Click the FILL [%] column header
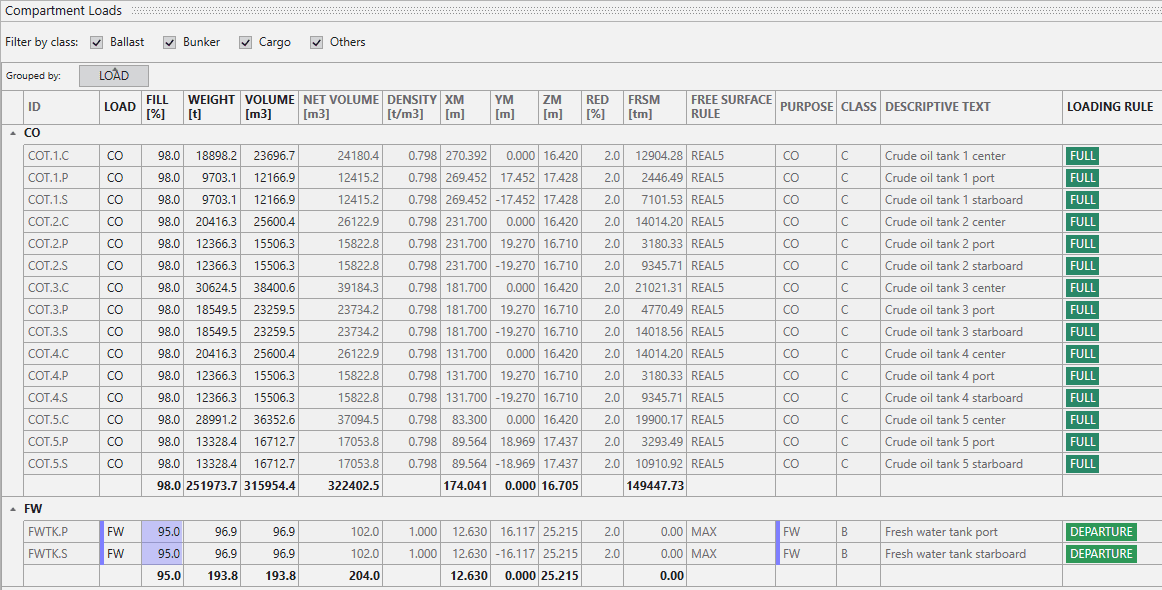Viewport: 1162px width, 590px height. (x=162, y=107)
